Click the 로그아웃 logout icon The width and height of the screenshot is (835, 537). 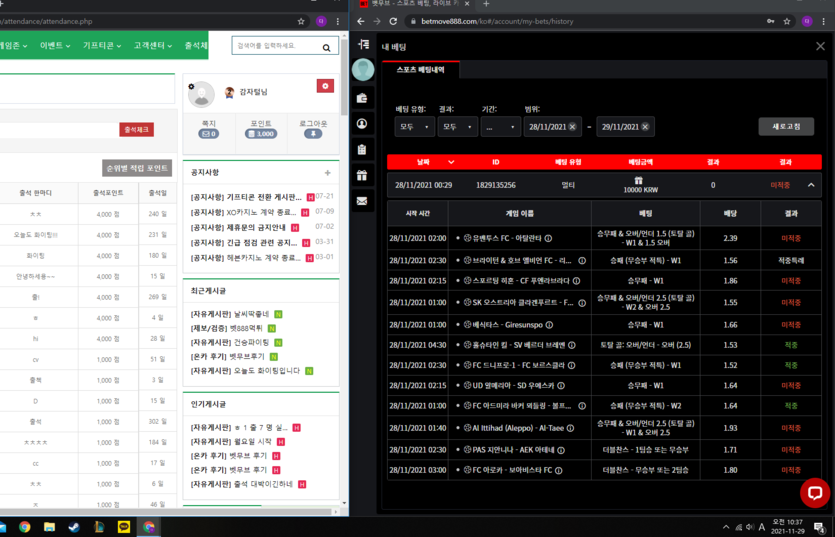[313, 134]
